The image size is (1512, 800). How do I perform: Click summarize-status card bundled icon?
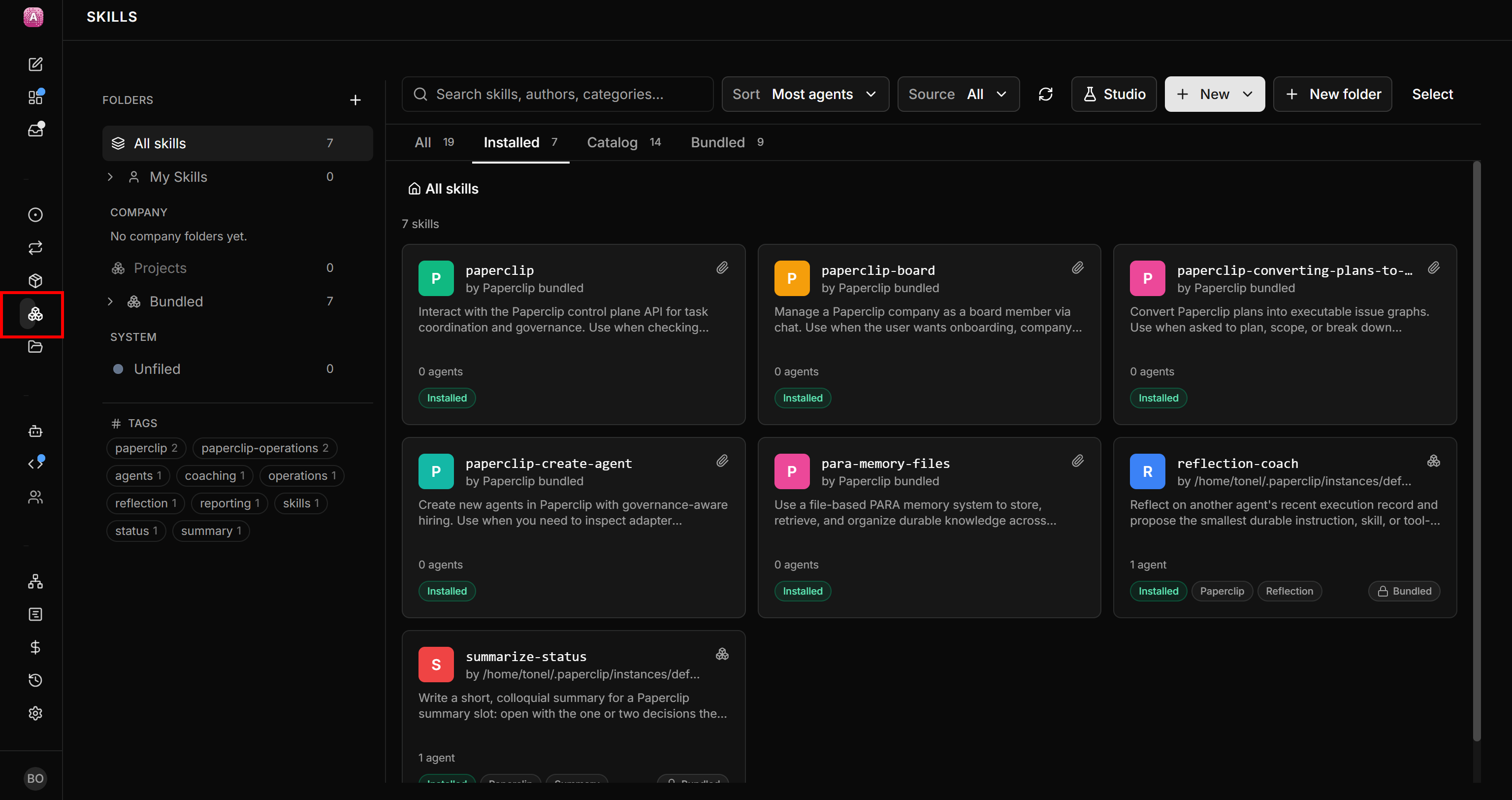click(722, 654)
